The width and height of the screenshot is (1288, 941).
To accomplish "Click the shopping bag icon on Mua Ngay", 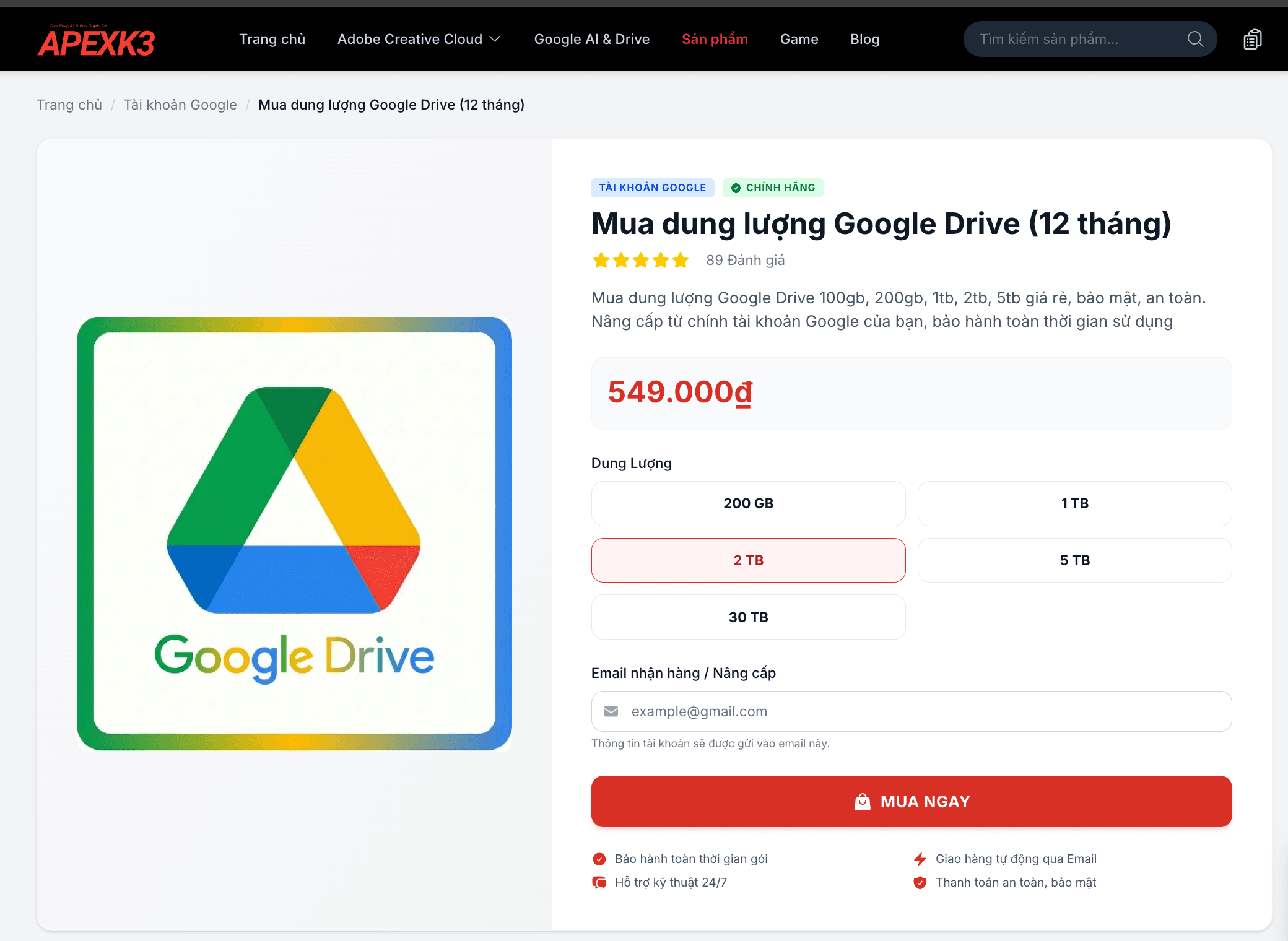I will [862, 802].
